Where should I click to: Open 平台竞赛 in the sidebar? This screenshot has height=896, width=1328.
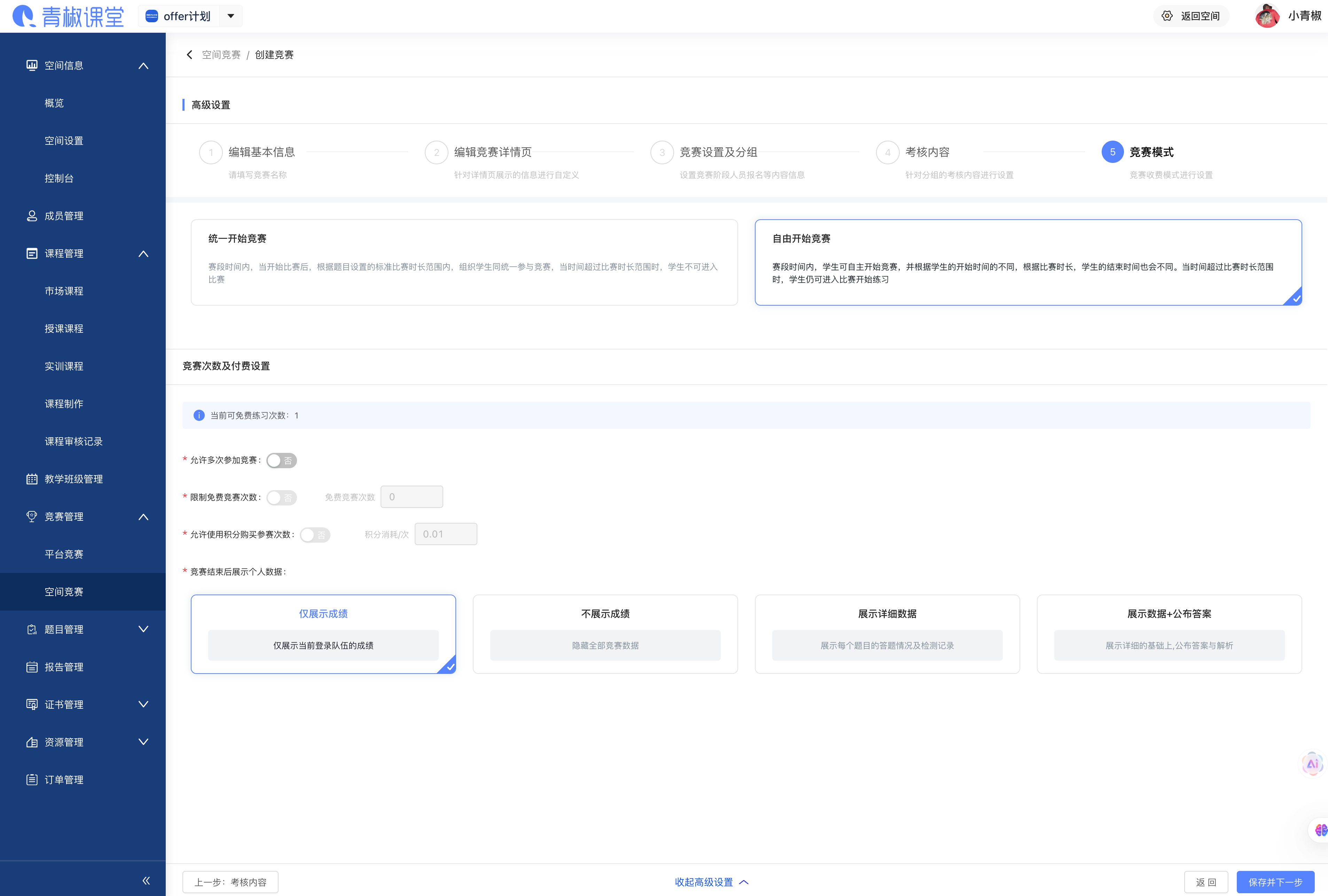pyautogui.click(x=64, y=554)
